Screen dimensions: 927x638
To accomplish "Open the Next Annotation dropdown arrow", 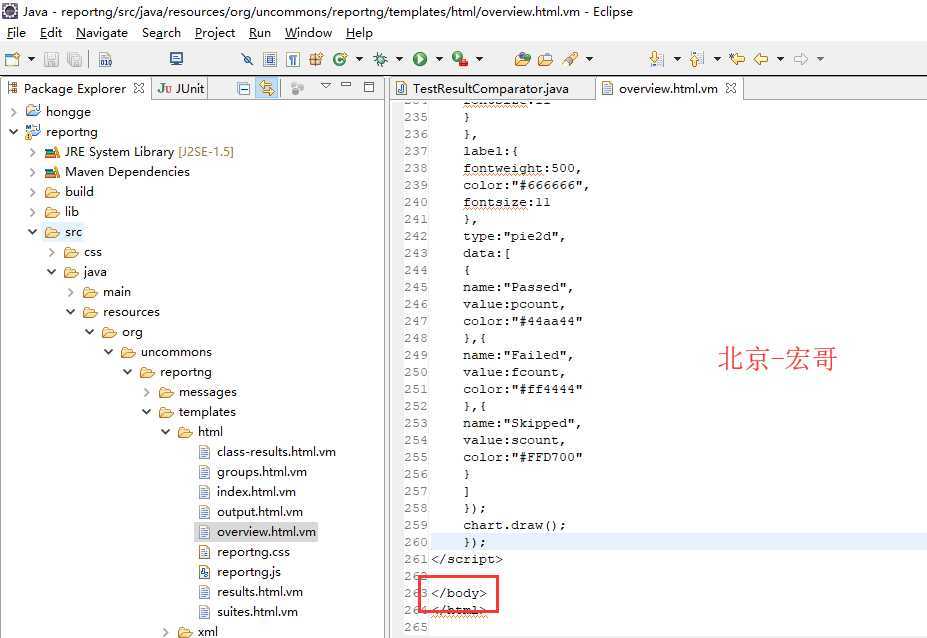I will click(678, 59).
